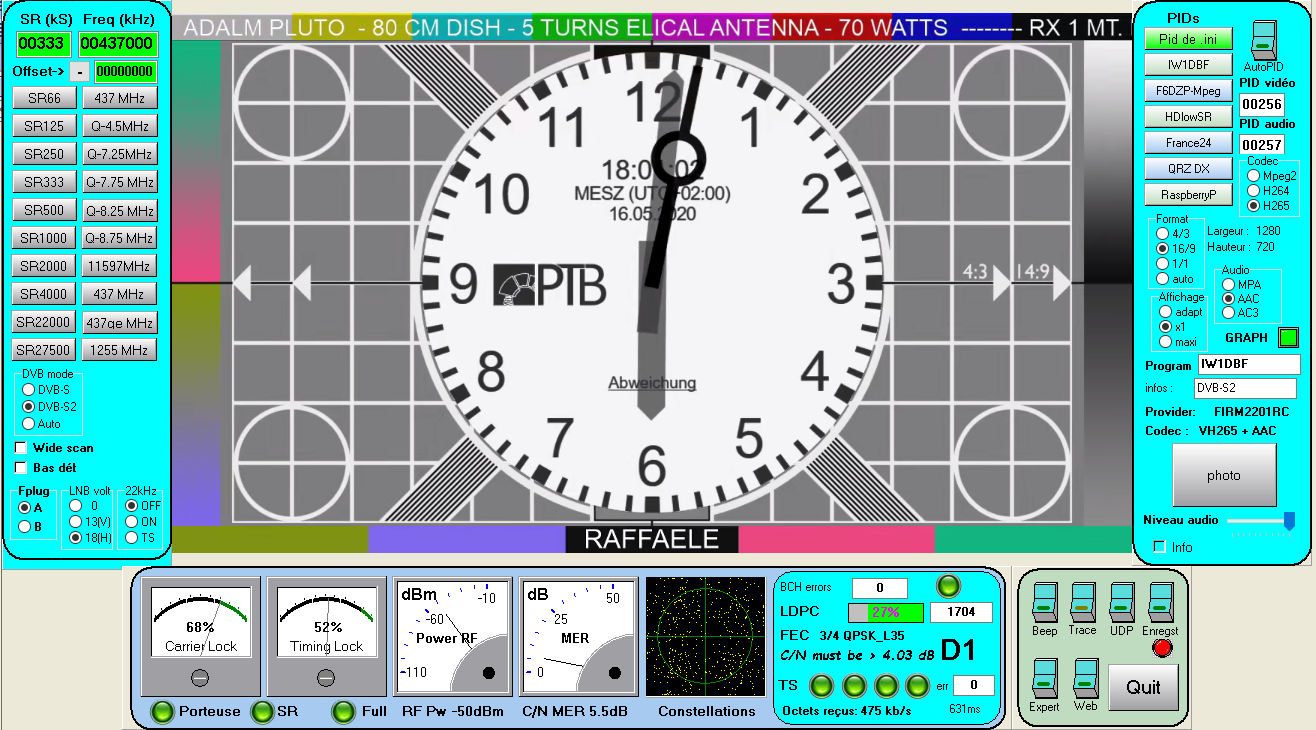The image size is (1316, 730).
Task: Click the round knob under Carrier Lock
Action: 200,678
